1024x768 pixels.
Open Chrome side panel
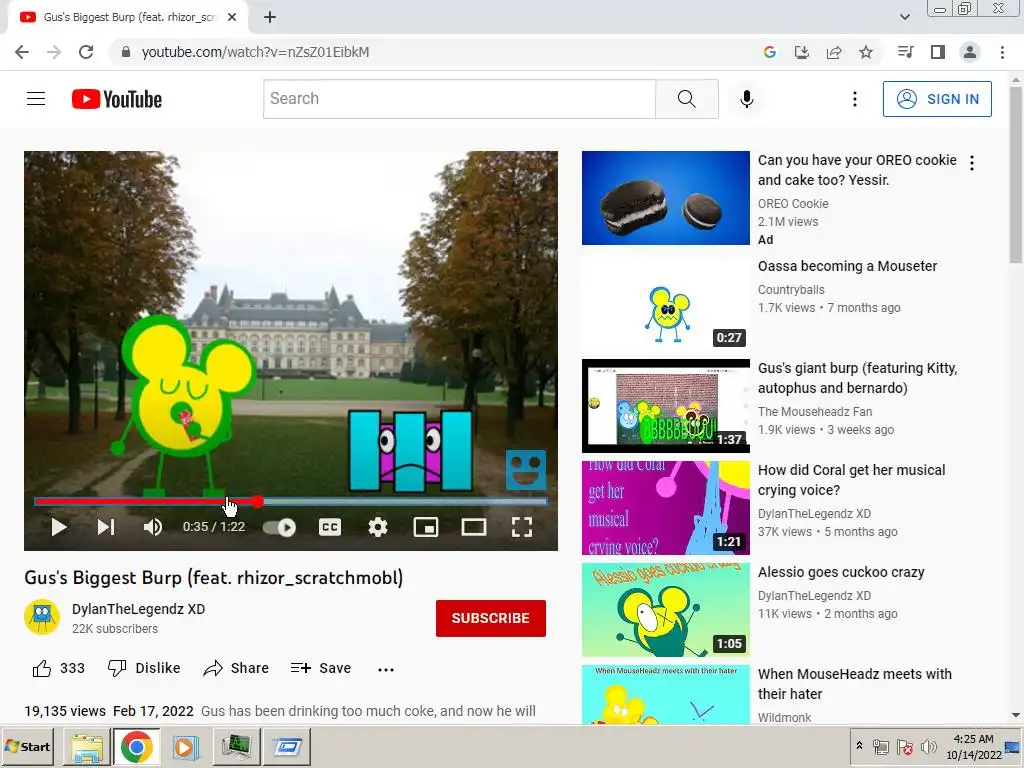click(x=938, y=52)
